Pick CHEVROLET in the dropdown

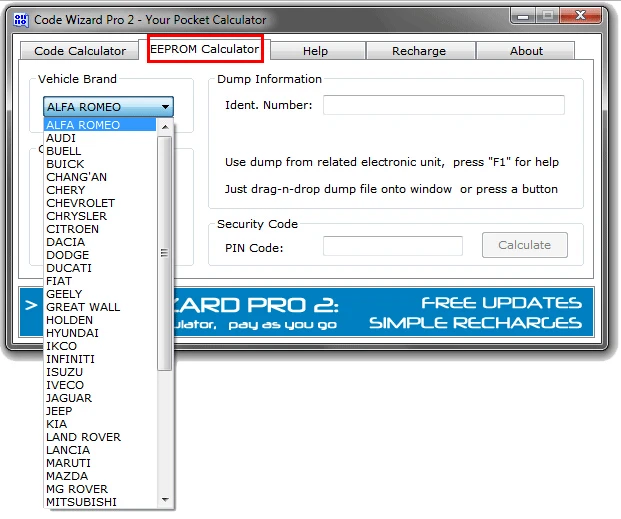tap(100, 203)
